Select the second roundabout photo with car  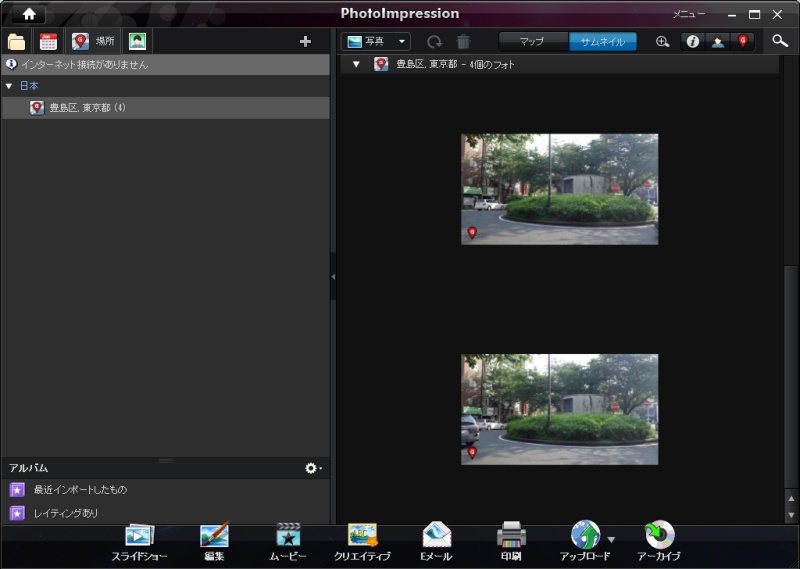pos(560,409)
